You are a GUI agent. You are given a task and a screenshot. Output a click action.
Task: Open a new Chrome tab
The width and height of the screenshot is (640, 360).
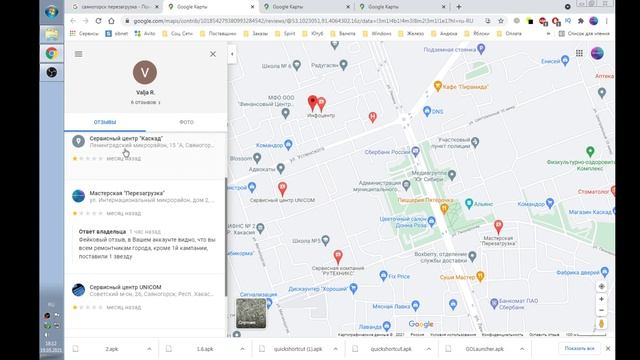(459, 7)
